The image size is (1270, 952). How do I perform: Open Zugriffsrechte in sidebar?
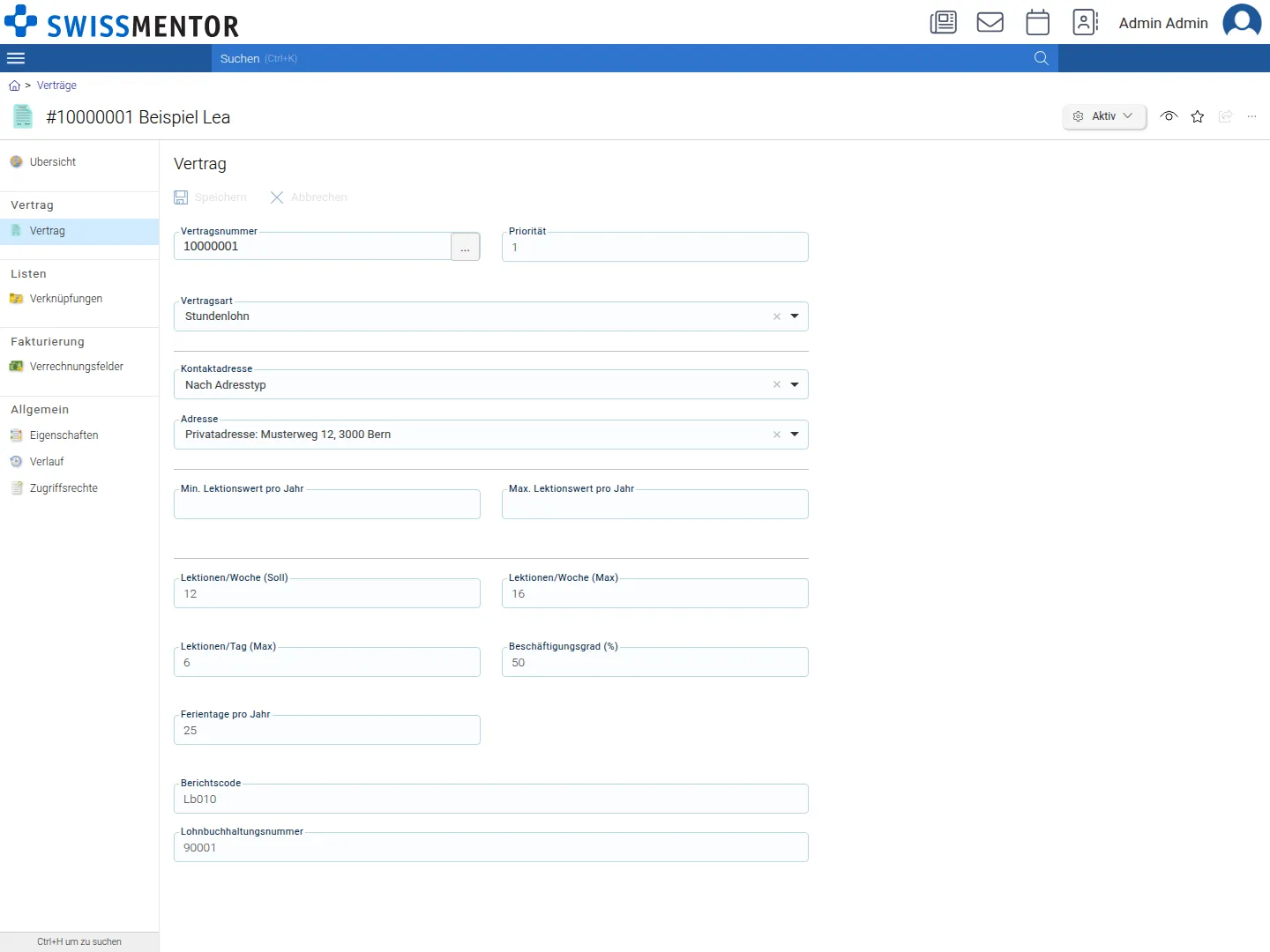(79, 488)
